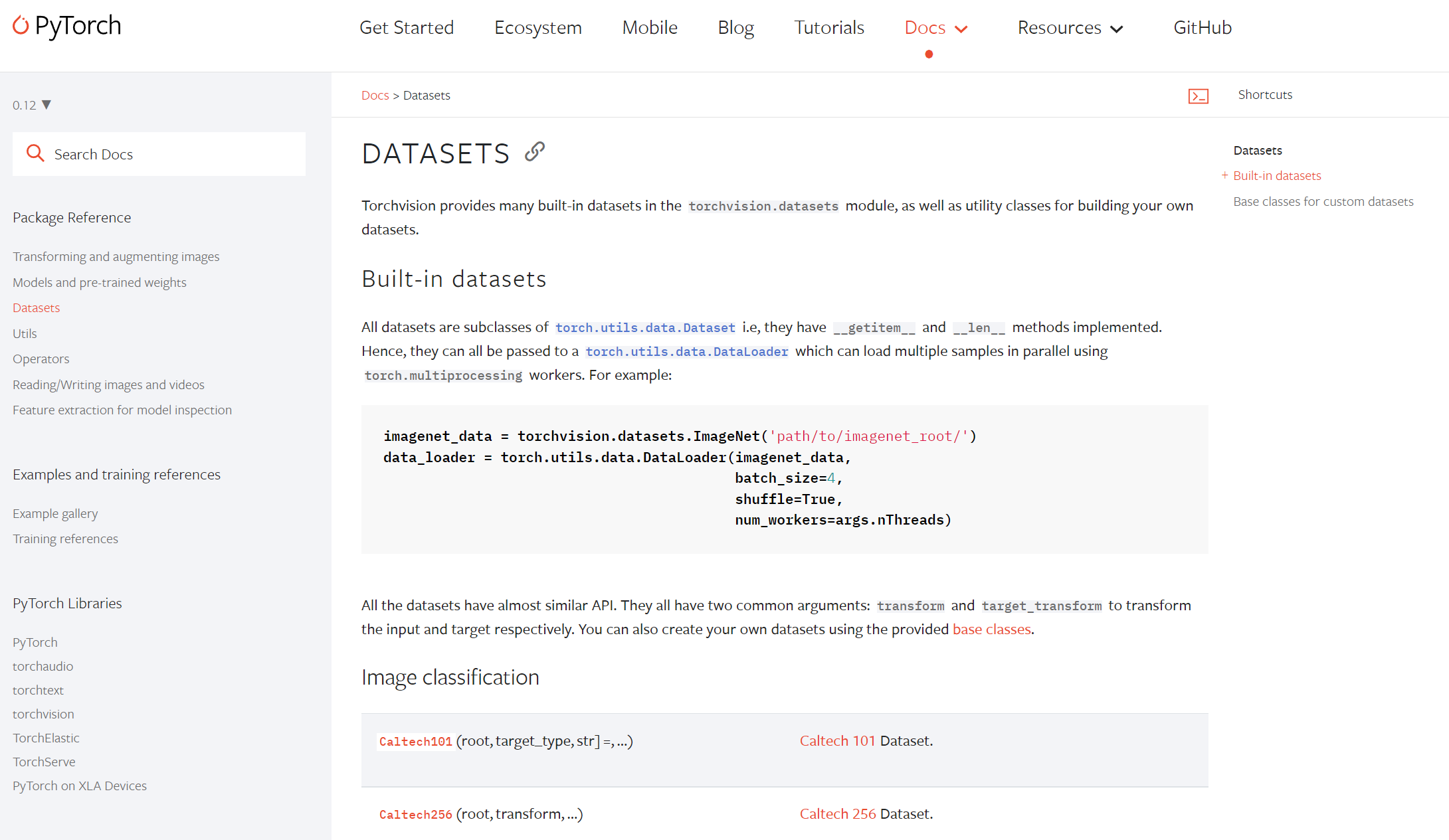The image size is (1449, 840).
Task: Open the Blog nav item
Action: tap(736, 28)
